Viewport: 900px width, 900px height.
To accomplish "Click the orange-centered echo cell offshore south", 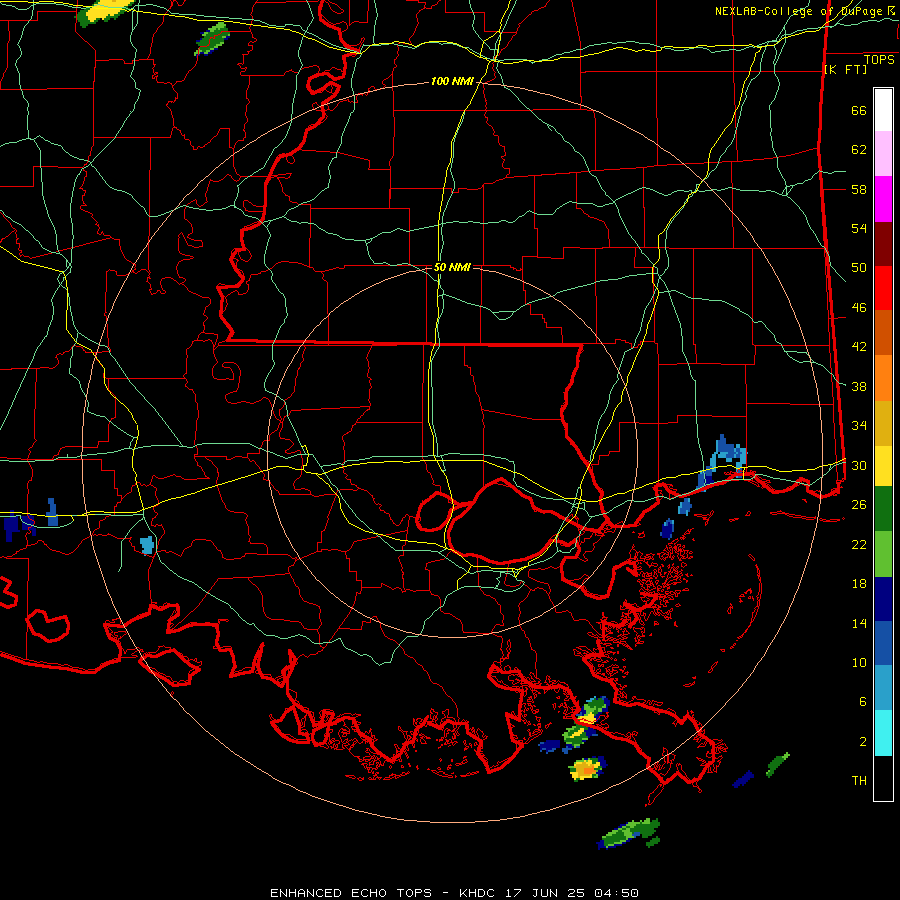I will click(587, 768).
